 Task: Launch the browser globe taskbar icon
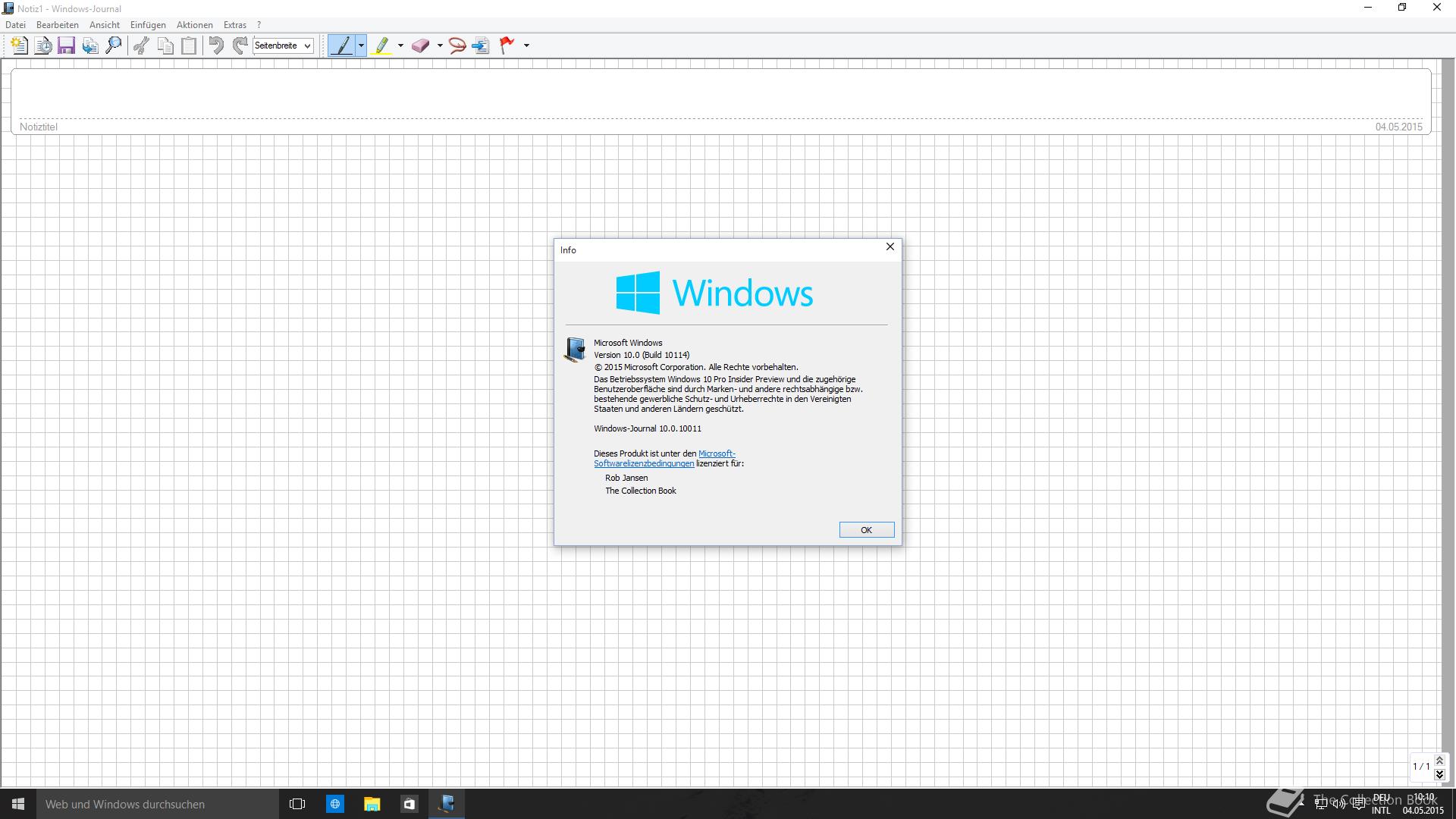coord(334,804)
